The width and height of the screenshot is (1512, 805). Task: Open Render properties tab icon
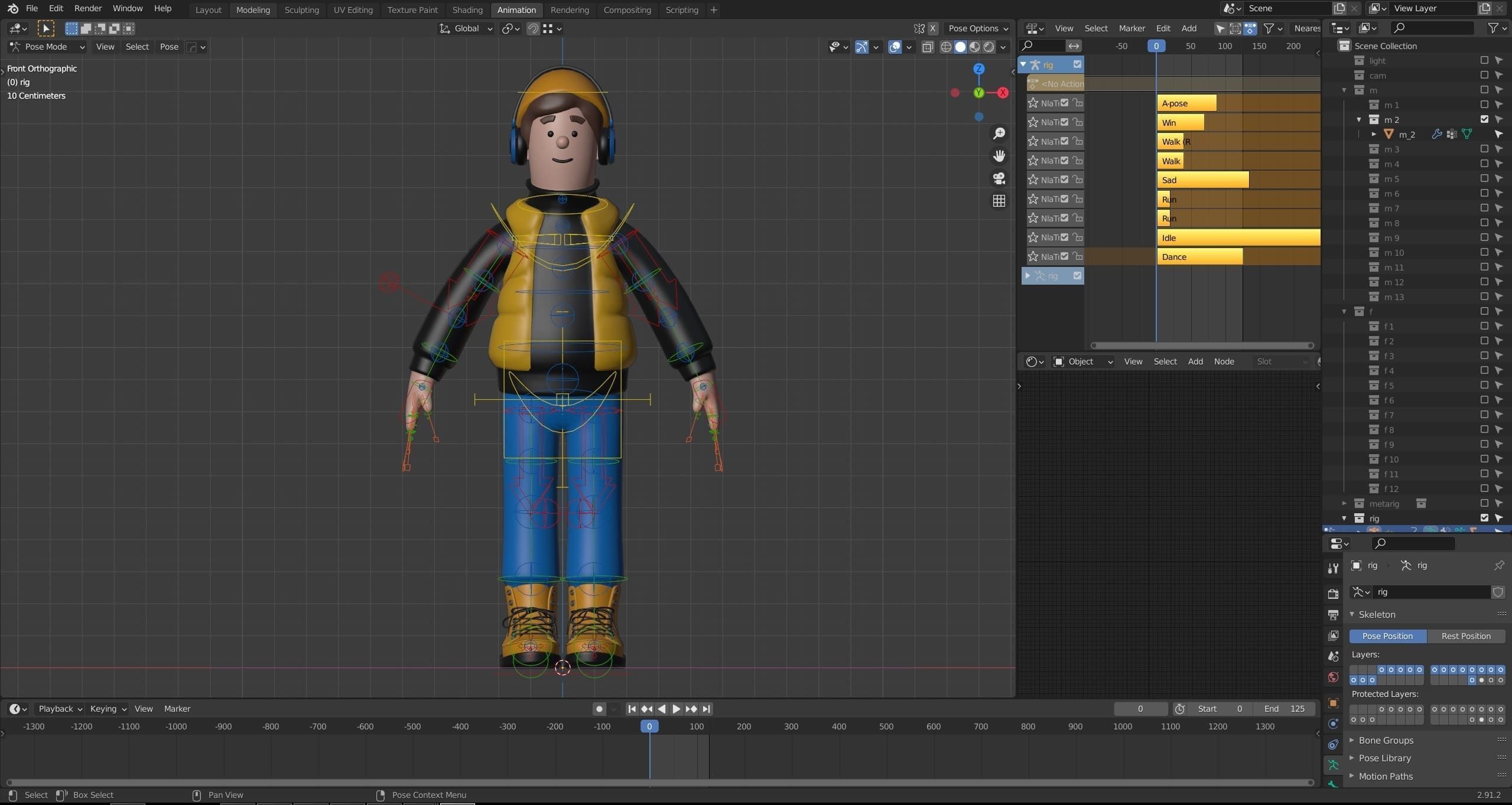pos(1333,594)
